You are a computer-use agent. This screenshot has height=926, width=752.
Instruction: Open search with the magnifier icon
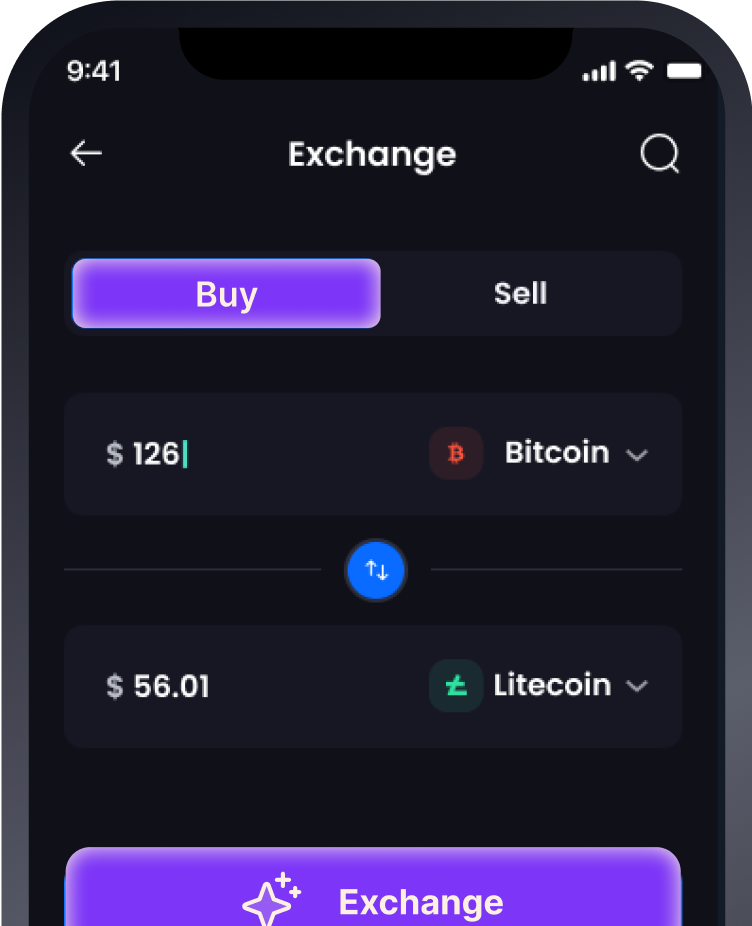(x=660, y=154)
